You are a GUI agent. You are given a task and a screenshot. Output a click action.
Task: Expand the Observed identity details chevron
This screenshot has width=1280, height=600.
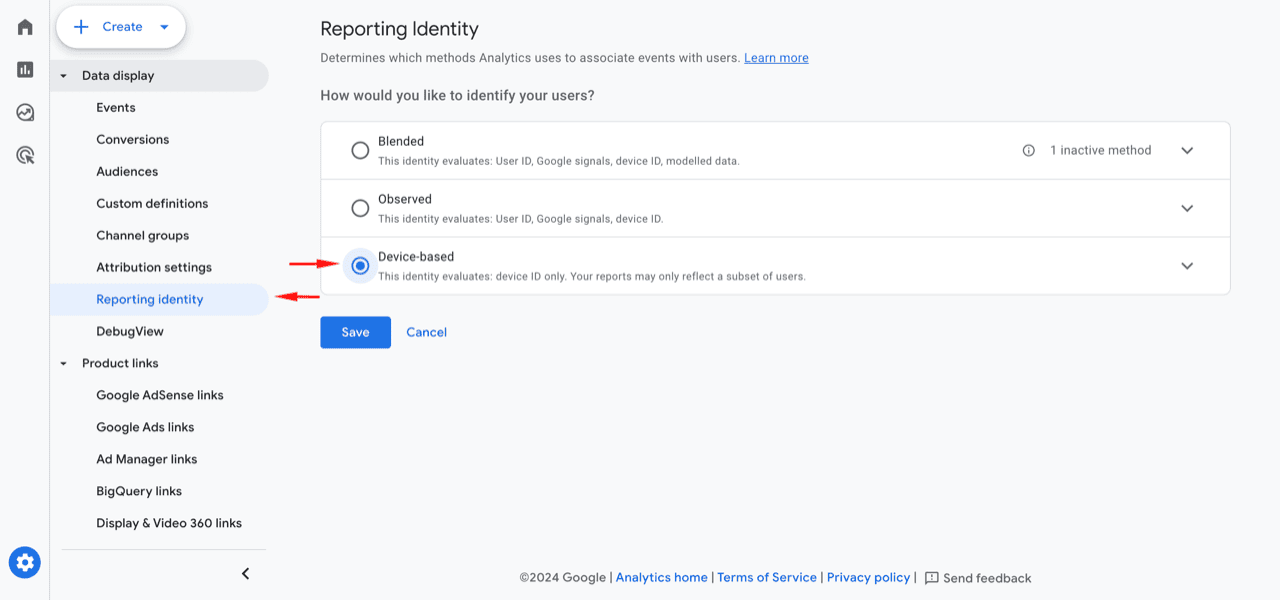1187,209
